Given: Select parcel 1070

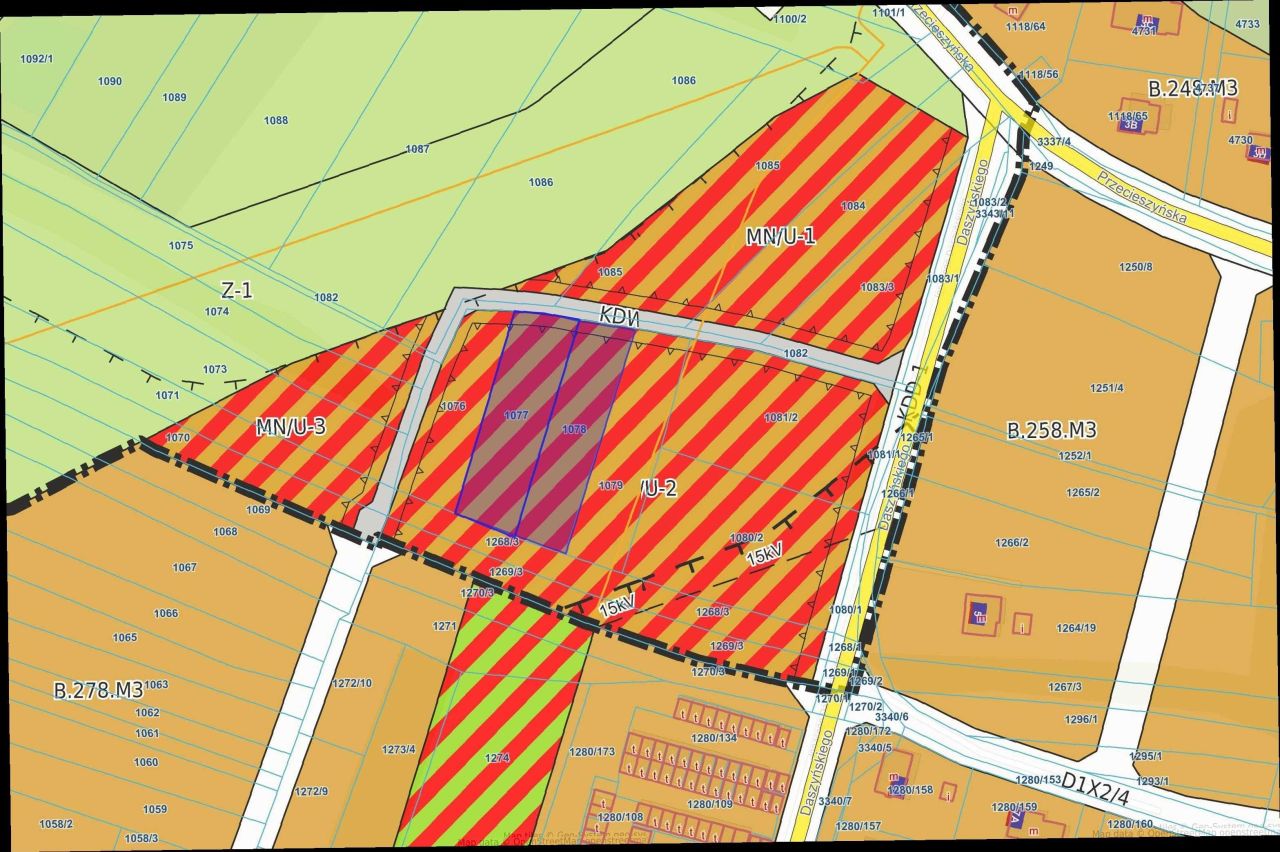Looking at the screenshot, I should (178, 437).
